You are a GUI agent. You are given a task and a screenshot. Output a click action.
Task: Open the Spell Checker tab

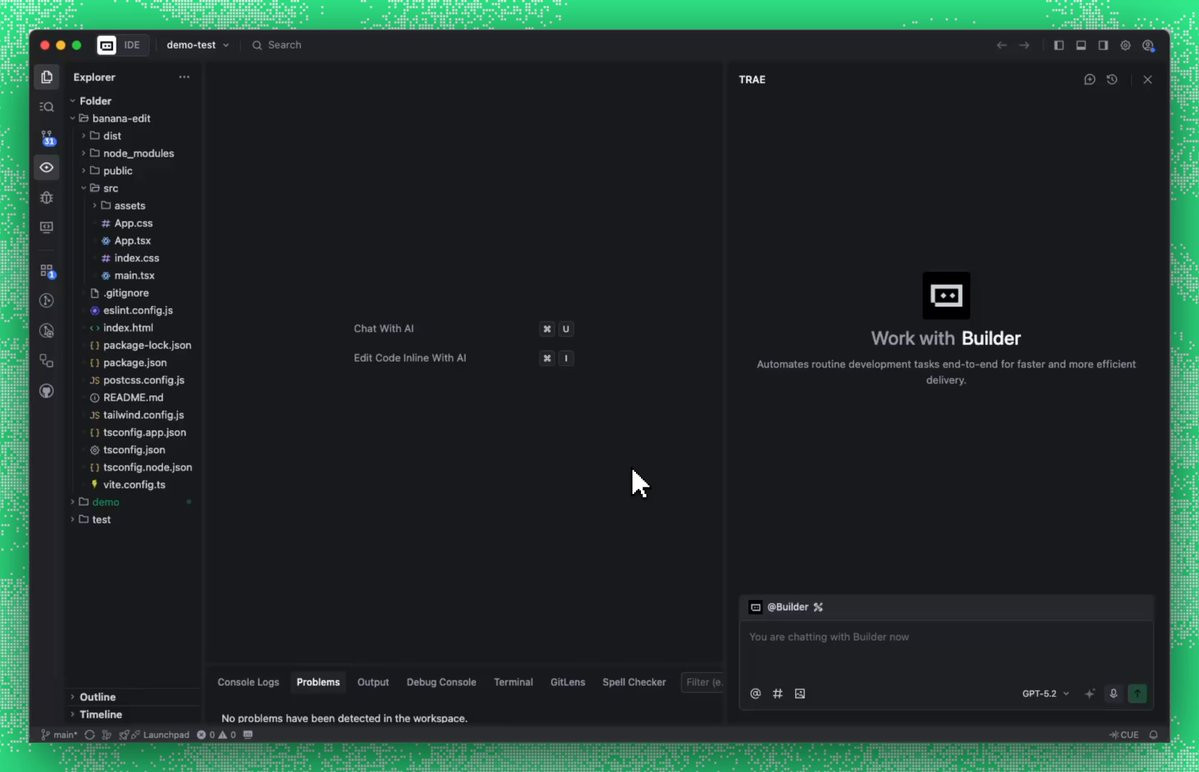click(634, 682)
